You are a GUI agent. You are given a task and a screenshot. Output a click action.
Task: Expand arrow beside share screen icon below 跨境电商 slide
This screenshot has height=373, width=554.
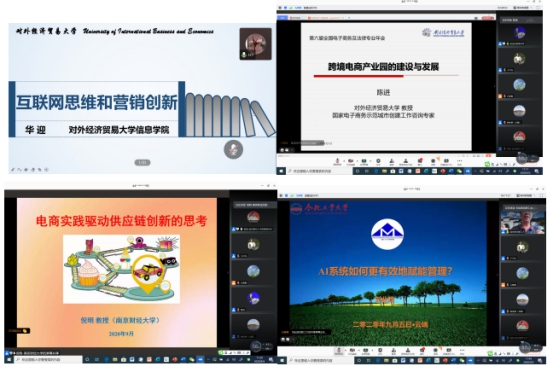point(370,161)
